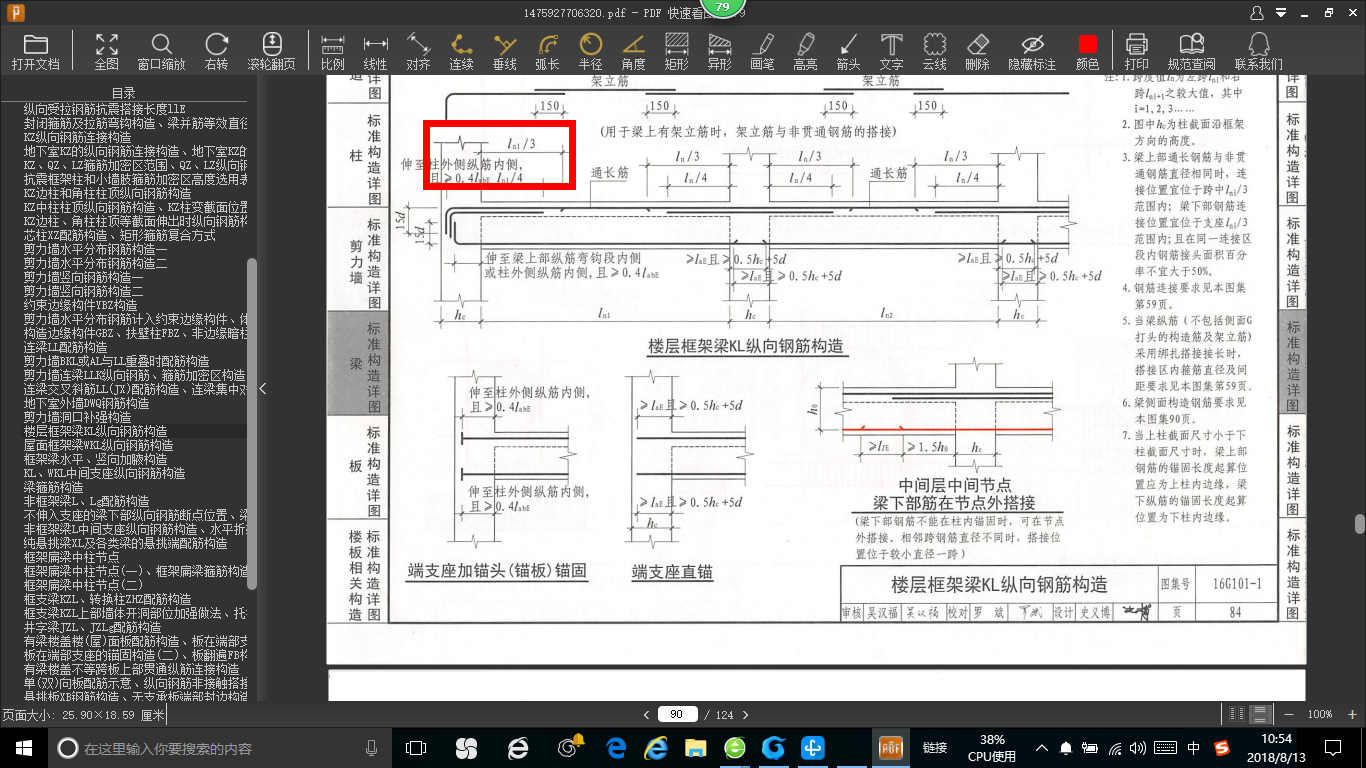Select the 箭头 arrow annotation tool
This screenshot has height=768, width=1366.
click(848, 51)
